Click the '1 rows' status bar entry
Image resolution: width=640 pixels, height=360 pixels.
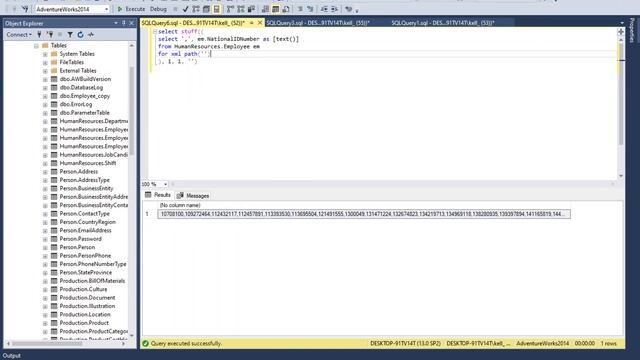pyautogui.click(x=609, y=344)
